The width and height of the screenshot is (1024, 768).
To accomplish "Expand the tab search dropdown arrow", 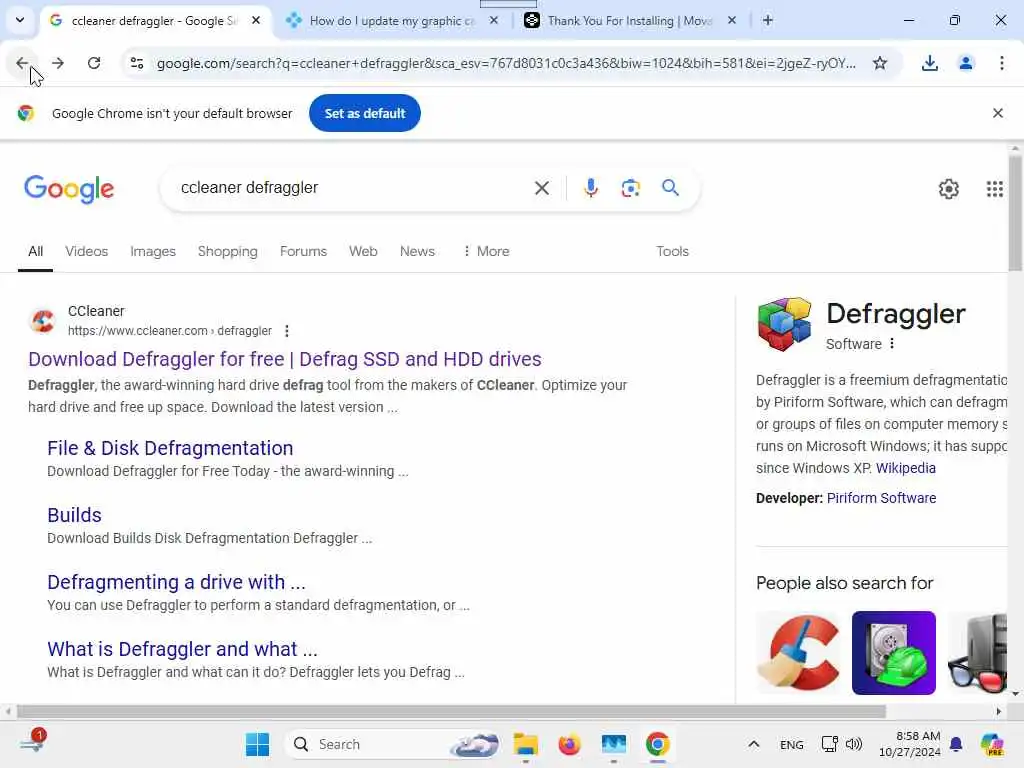I will 20,20.
